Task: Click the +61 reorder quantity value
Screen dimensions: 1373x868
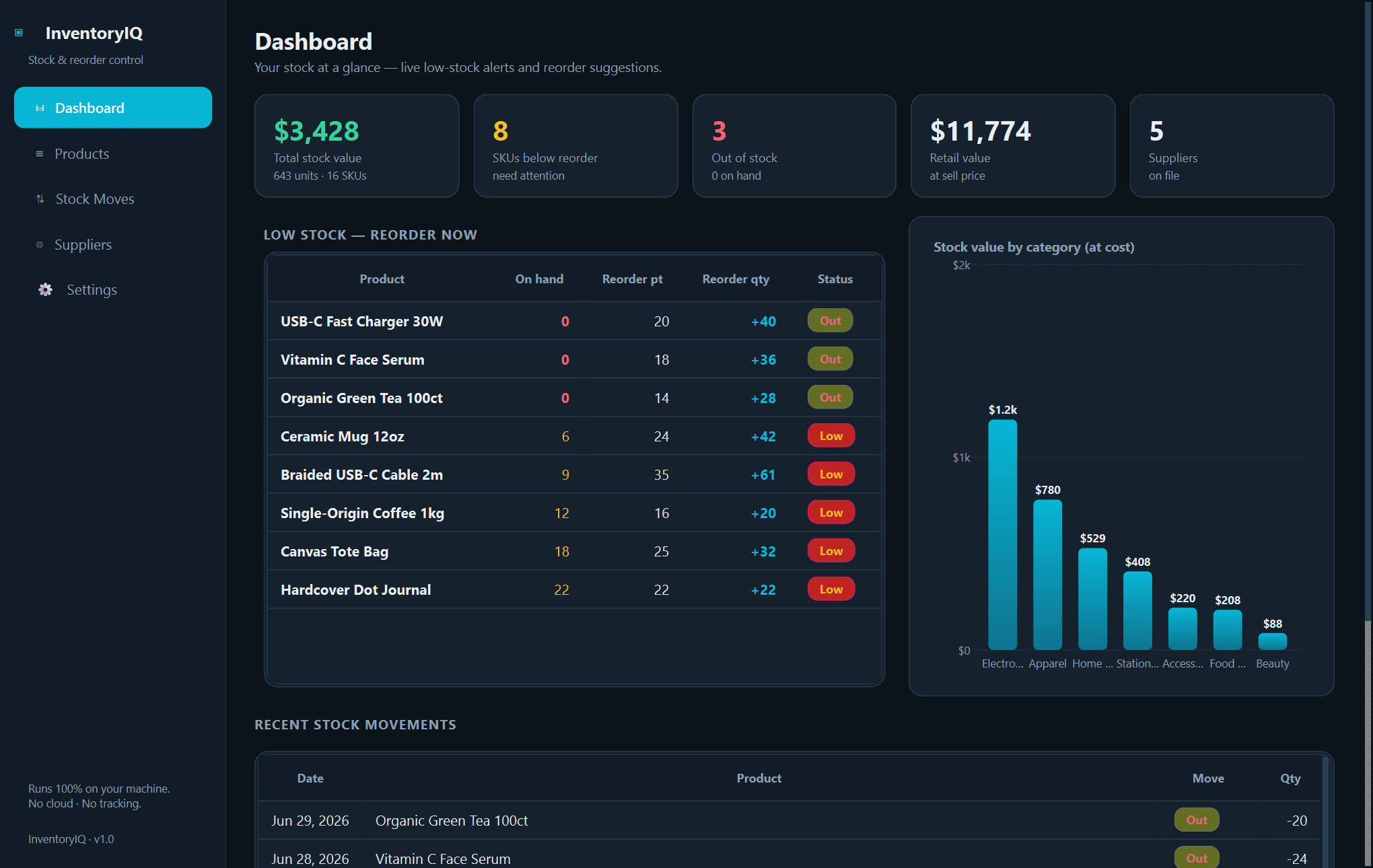Action: (x=763, y=475)
